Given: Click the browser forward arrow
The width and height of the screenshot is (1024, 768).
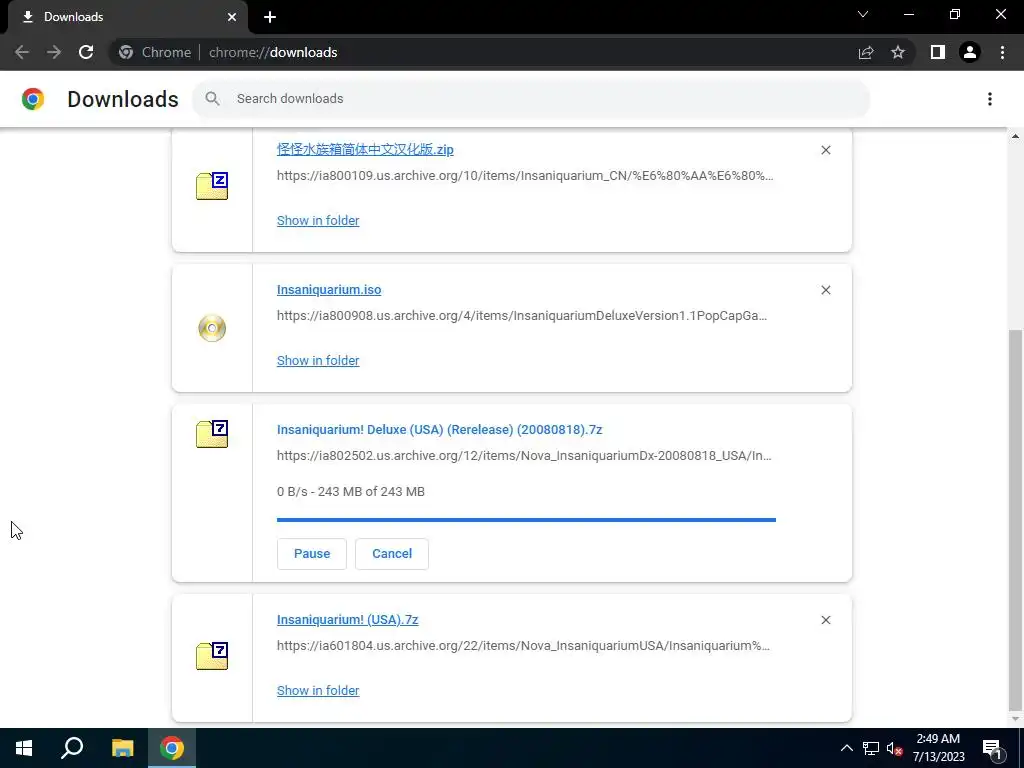Looking at the screenshot, I should tap(54, 52).
